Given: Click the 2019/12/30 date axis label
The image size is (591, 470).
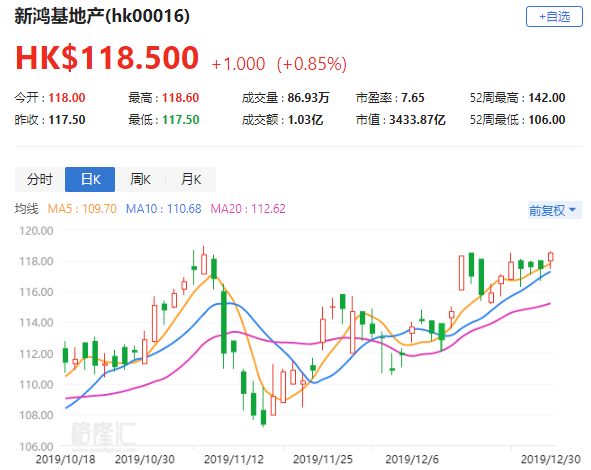Looking at the screenshot, I should [x=551, y=459].
